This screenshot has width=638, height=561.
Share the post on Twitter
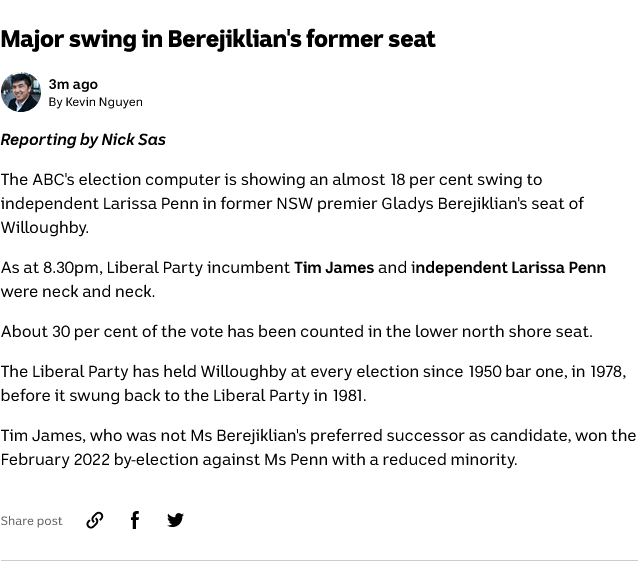[x=175, y=520]
